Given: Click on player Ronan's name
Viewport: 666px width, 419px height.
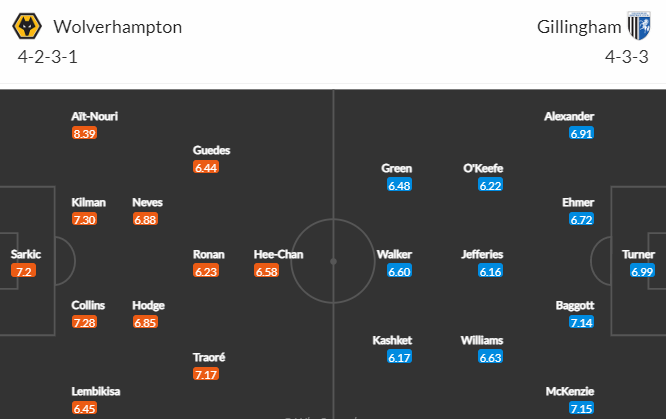Looking at the screenshot, I should tap(209, 254).
